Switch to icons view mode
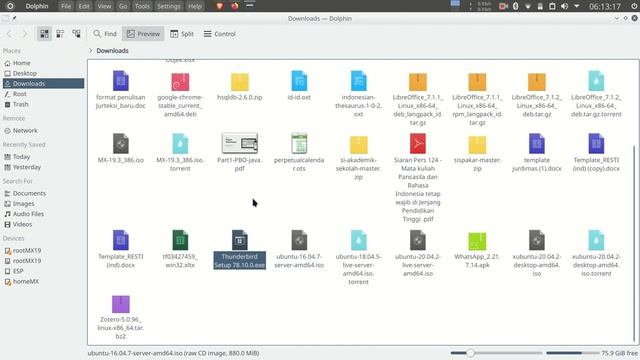 (x=44, y=34)
